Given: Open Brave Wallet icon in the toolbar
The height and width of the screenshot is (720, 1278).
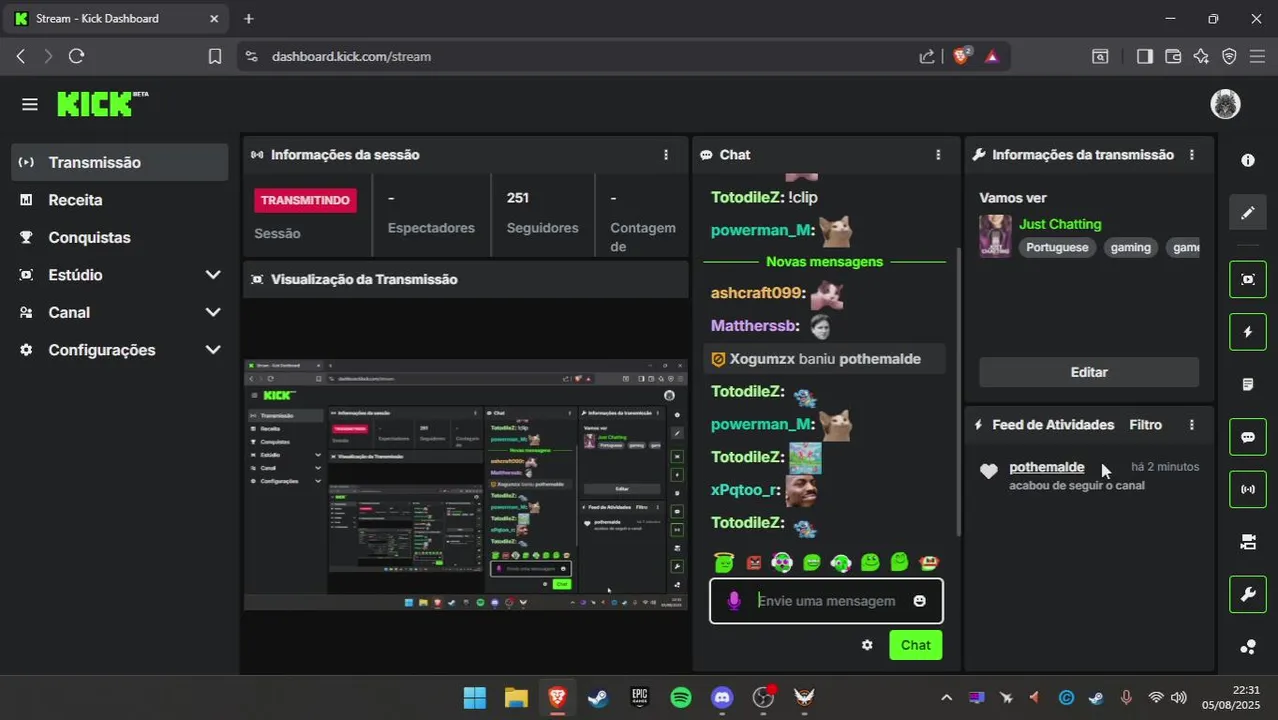Looking at the screenshot, I should point(1173,57).
